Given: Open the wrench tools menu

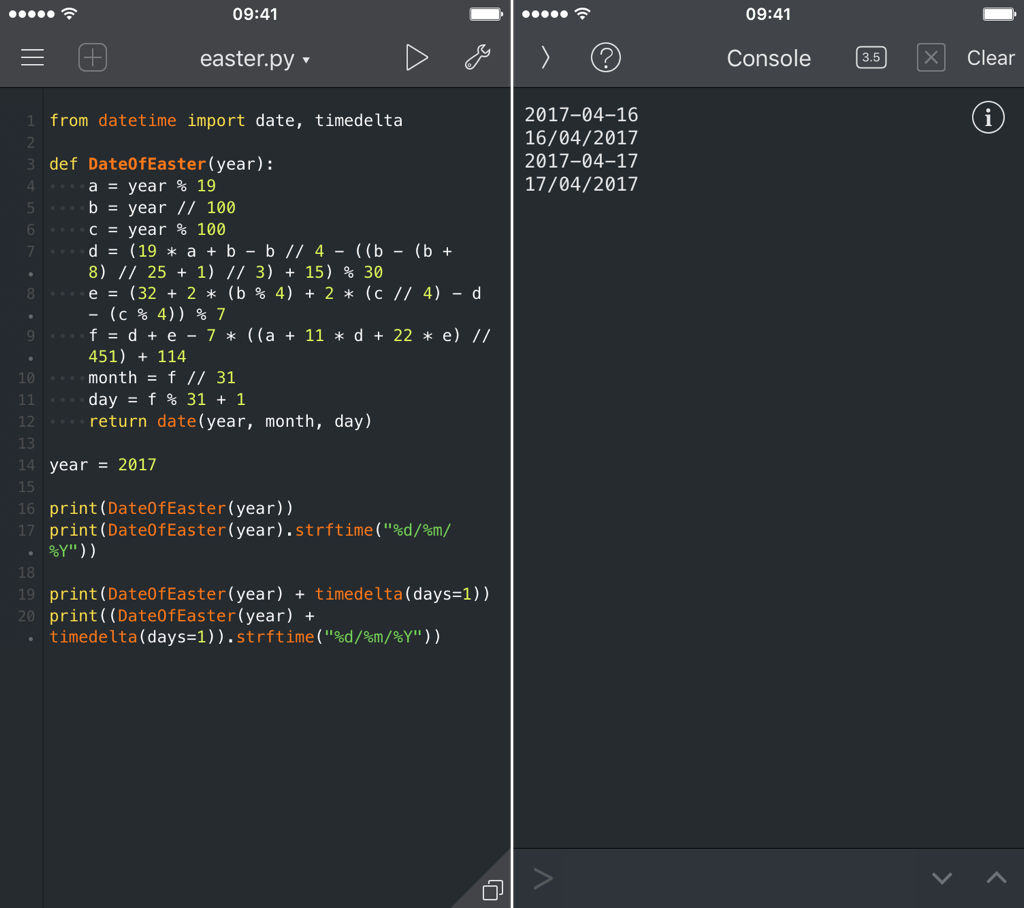Looking at the screenshot, I should [x=477, y=57].
